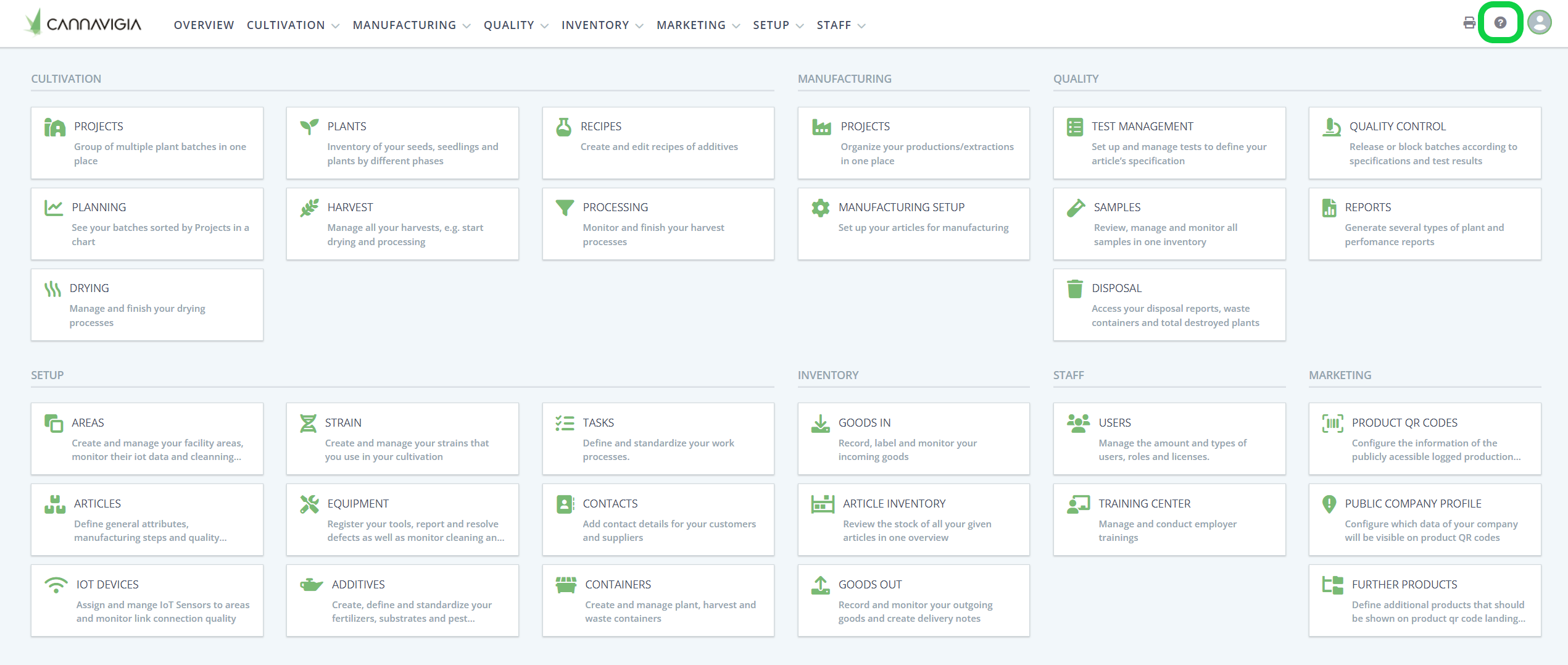Select the Article Inventory card
The image size is (1568, 665).
pyautogui.click(x=913, y=519)
